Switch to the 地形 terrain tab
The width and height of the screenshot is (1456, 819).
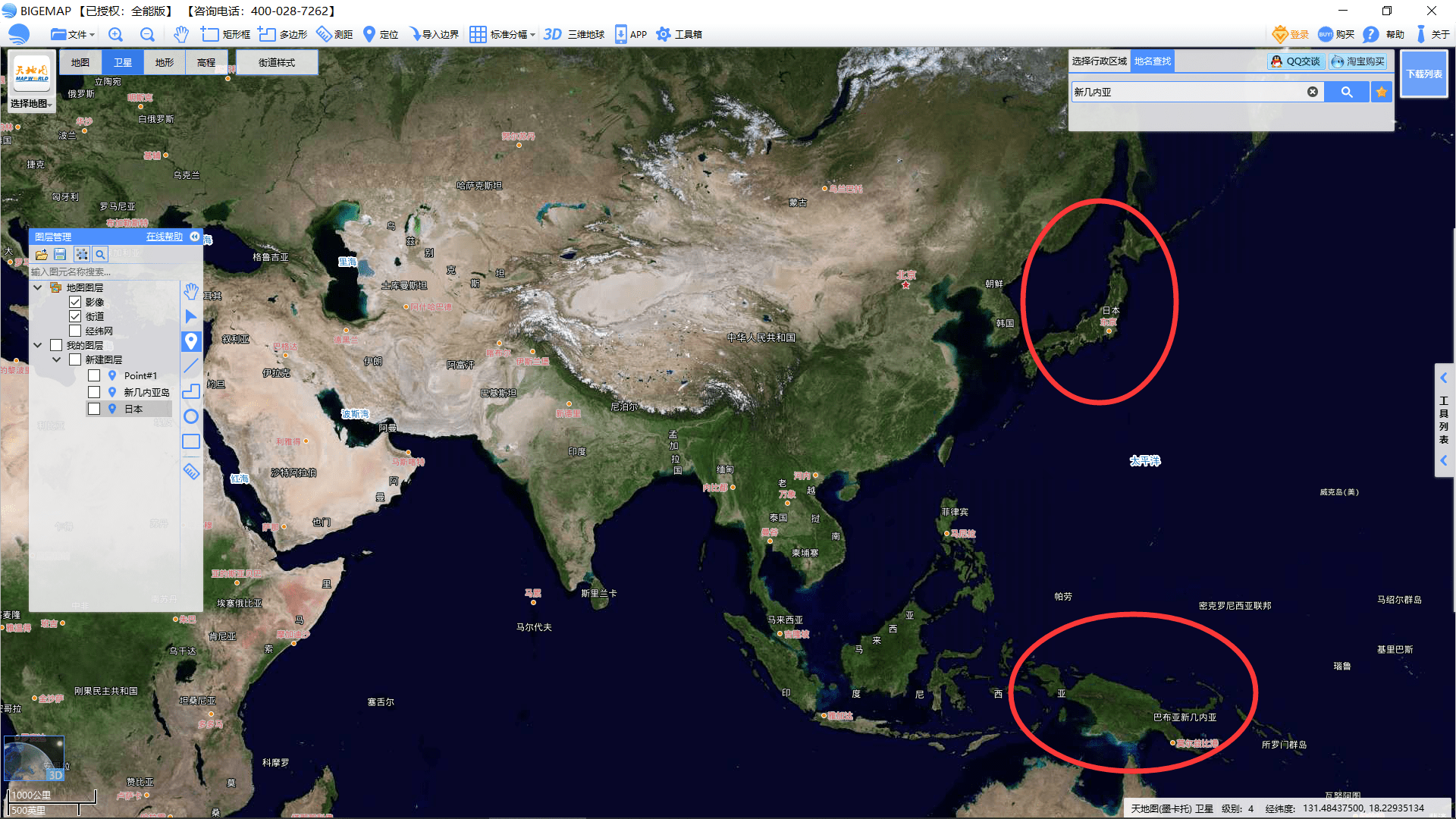pyautogui.click(x=164, y=62)
